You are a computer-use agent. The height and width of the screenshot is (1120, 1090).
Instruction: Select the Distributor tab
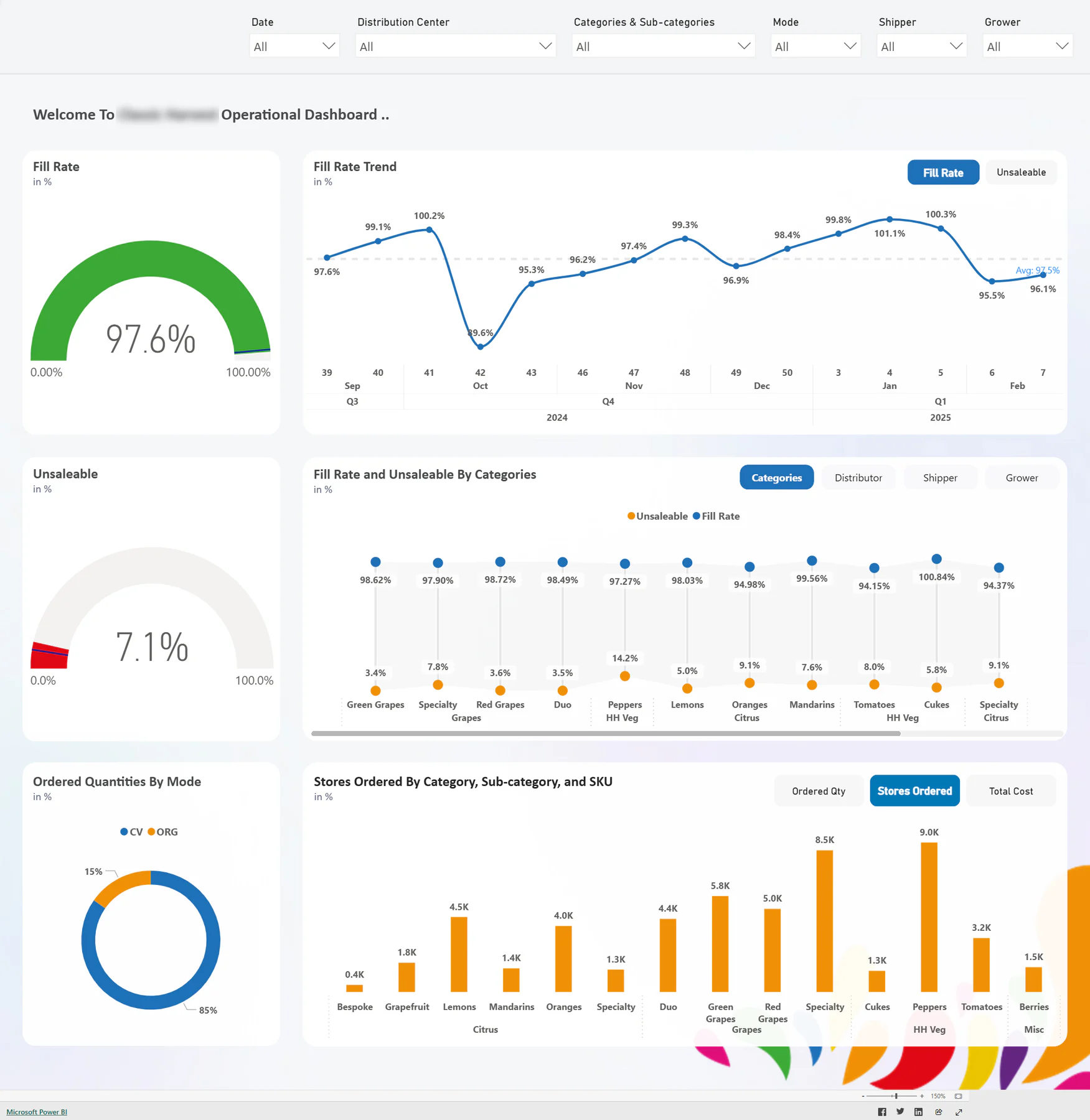pyautogui.click(x=858, y=477)
